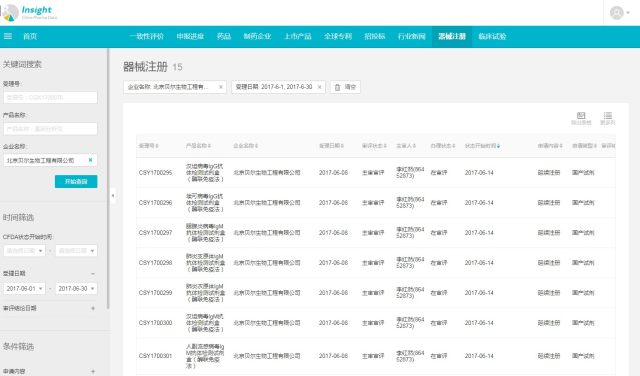Open the 一致性评价 tab
The height and width of the screenshot is (376, 640).
146,36
